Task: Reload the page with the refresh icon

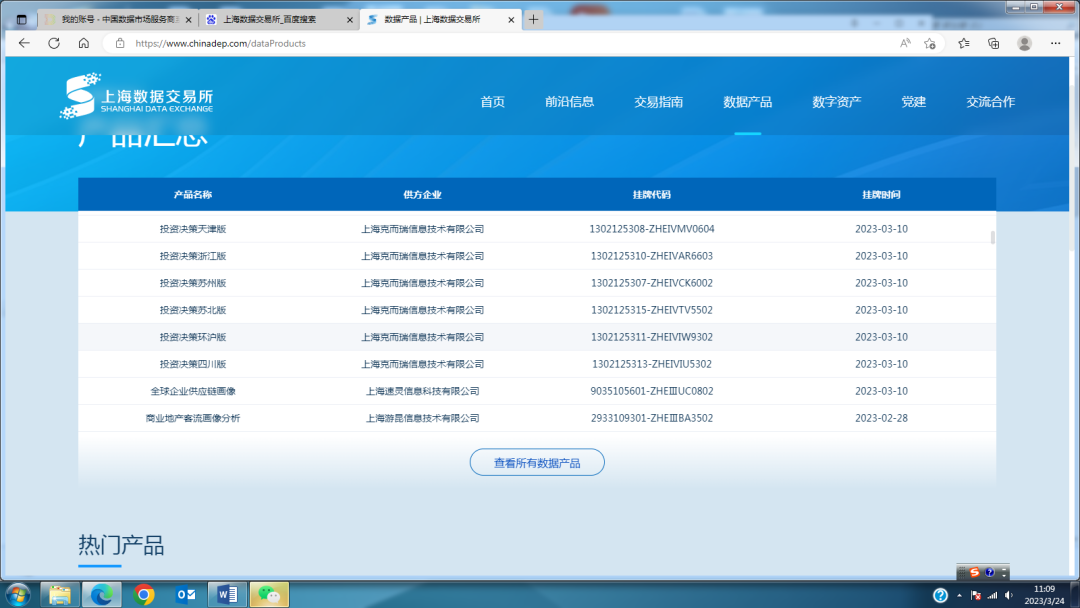Action: [x=54, y=43]
